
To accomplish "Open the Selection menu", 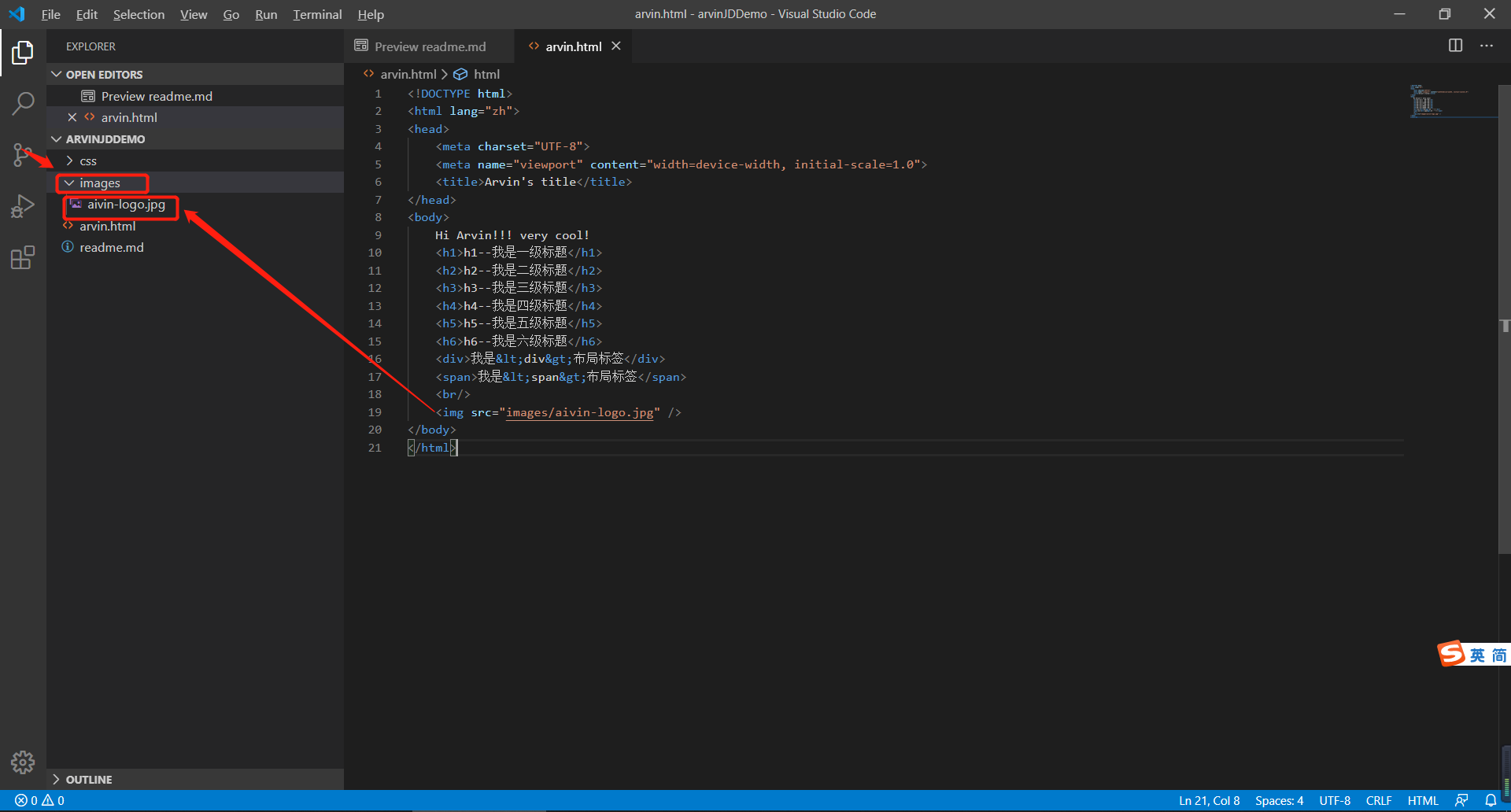I will click(139, 14).
